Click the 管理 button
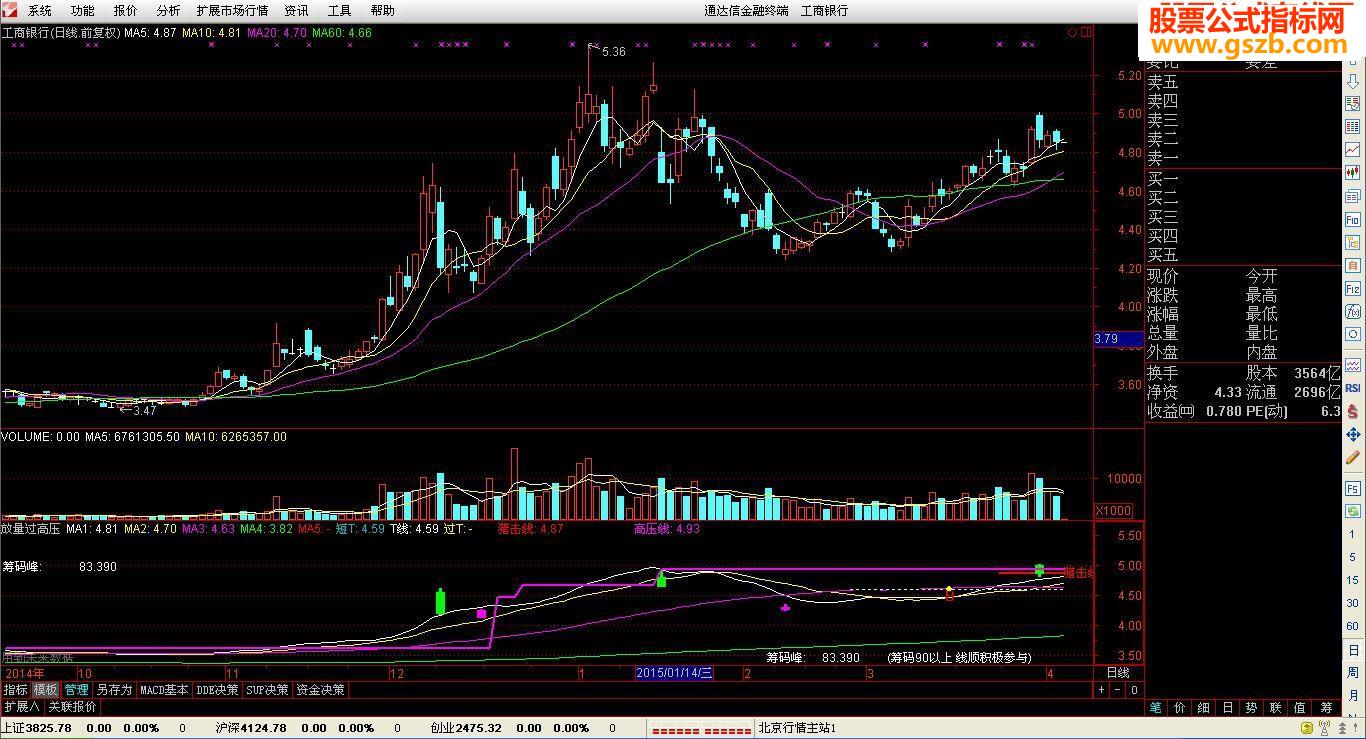 tap(77, 690)
